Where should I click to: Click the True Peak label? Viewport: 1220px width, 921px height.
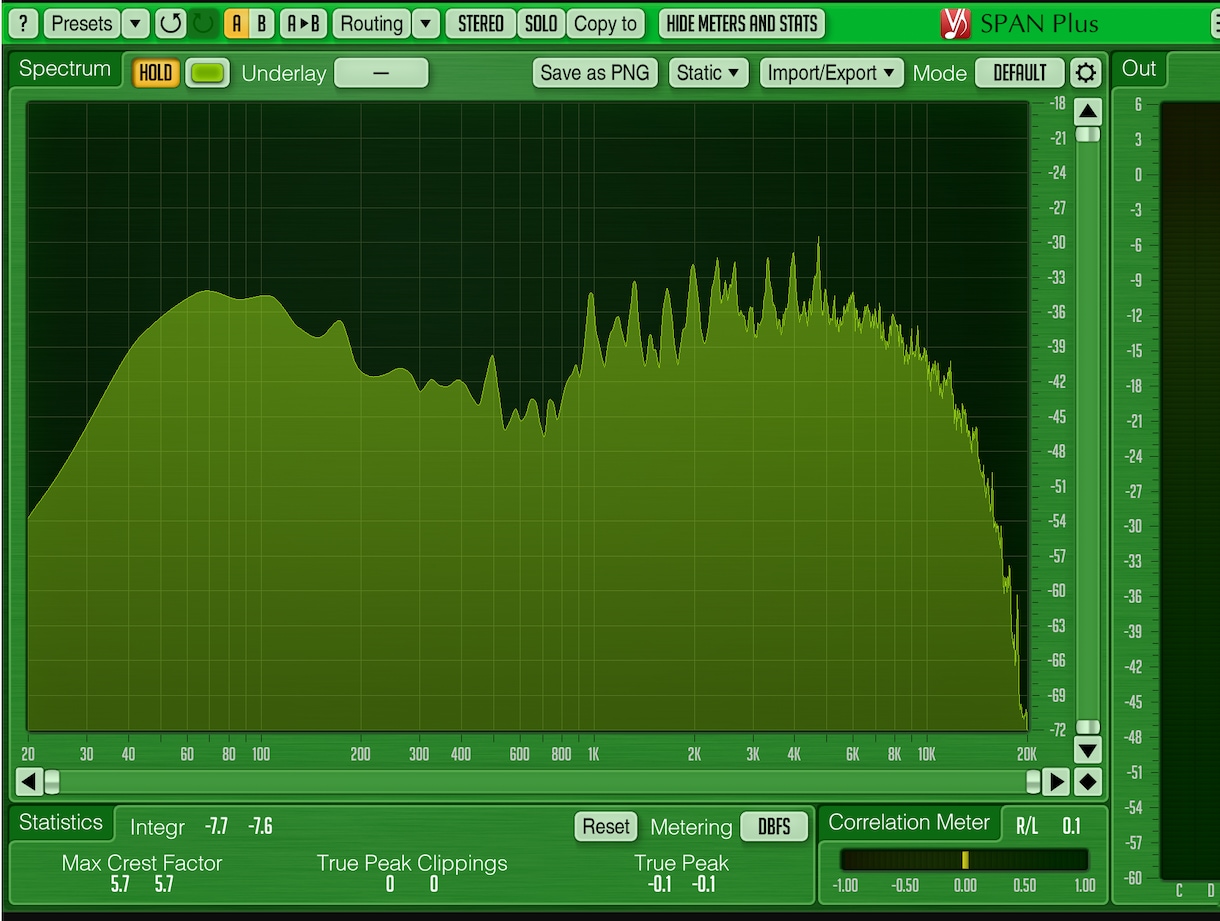point(681,863)
